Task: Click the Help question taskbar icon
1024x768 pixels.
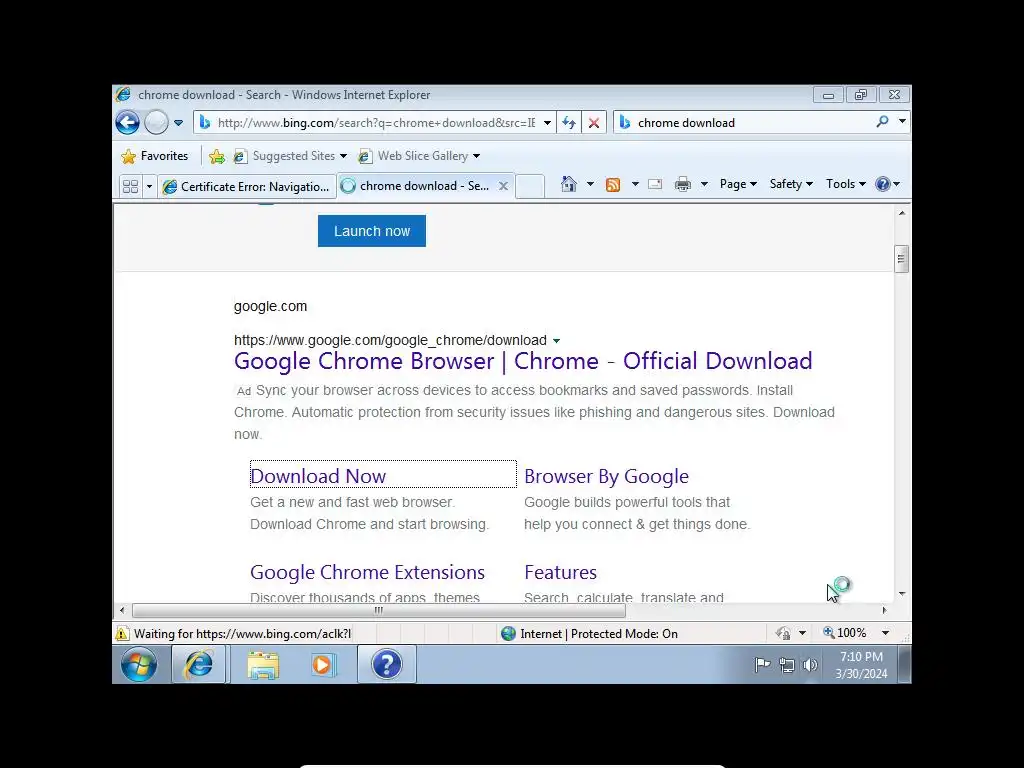Action: point(387,664)
